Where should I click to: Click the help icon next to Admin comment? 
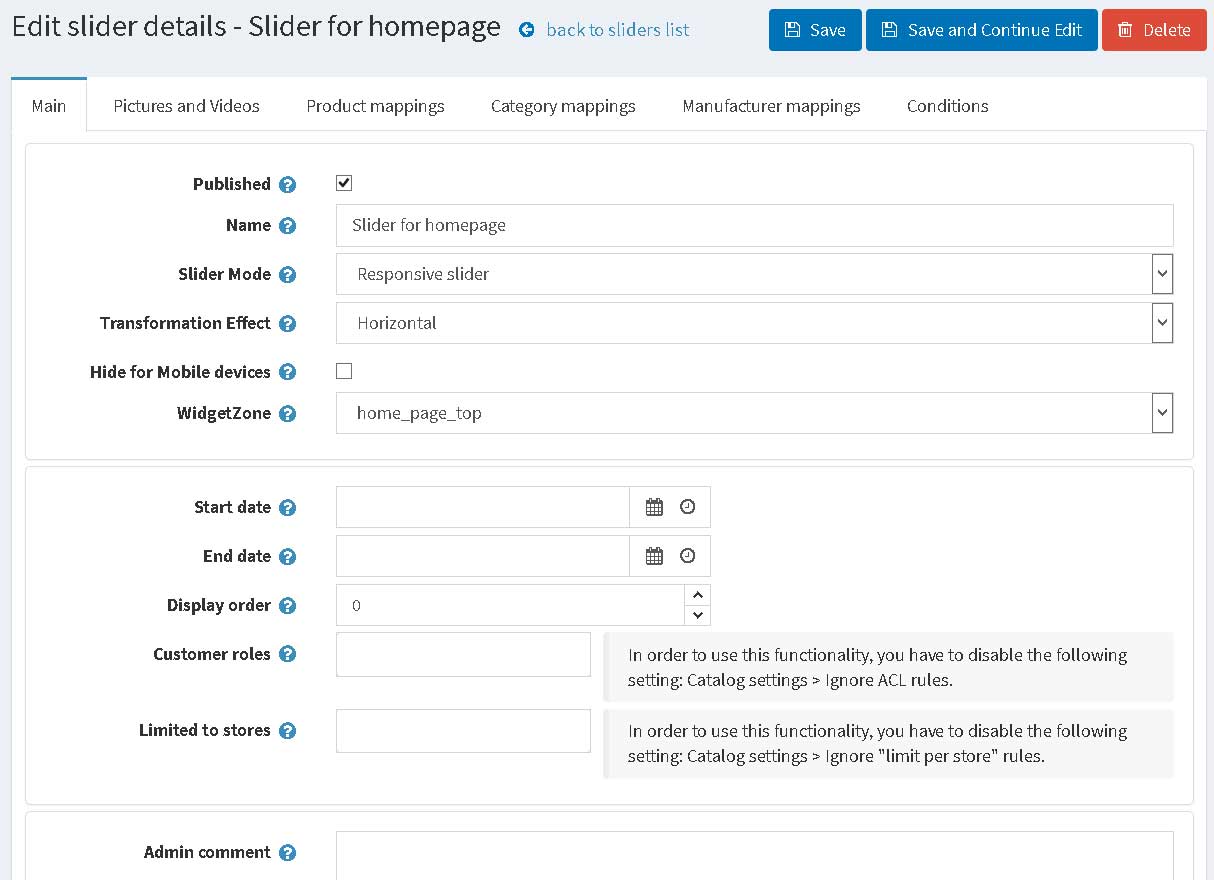[x=287, y=852]
